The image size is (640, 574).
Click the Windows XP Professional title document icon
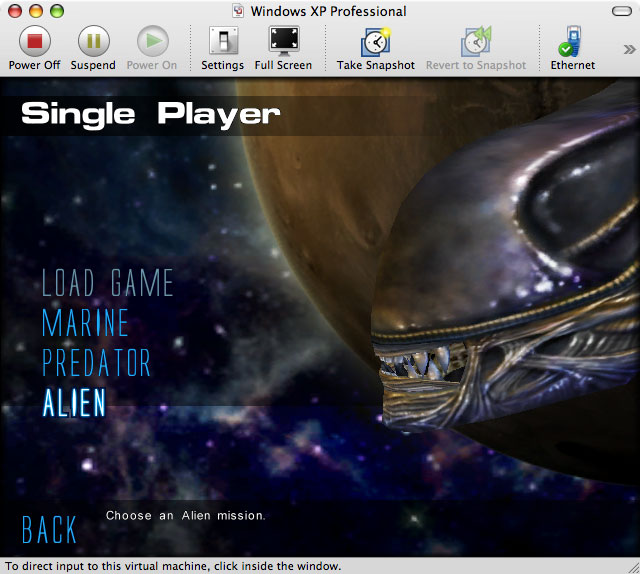point(238,11)
